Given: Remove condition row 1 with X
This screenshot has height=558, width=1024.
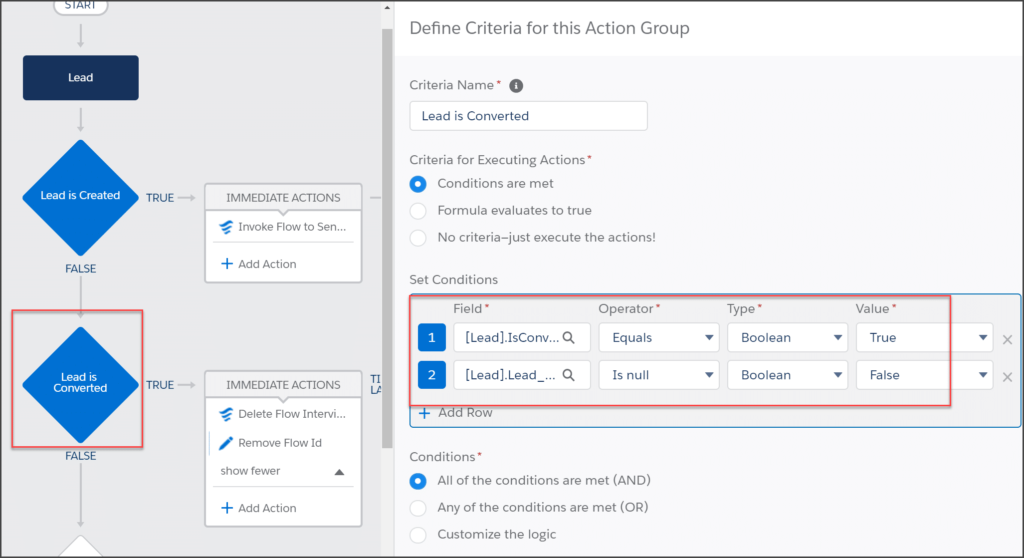Looking at the screenshot, I should coord(1007,339).
